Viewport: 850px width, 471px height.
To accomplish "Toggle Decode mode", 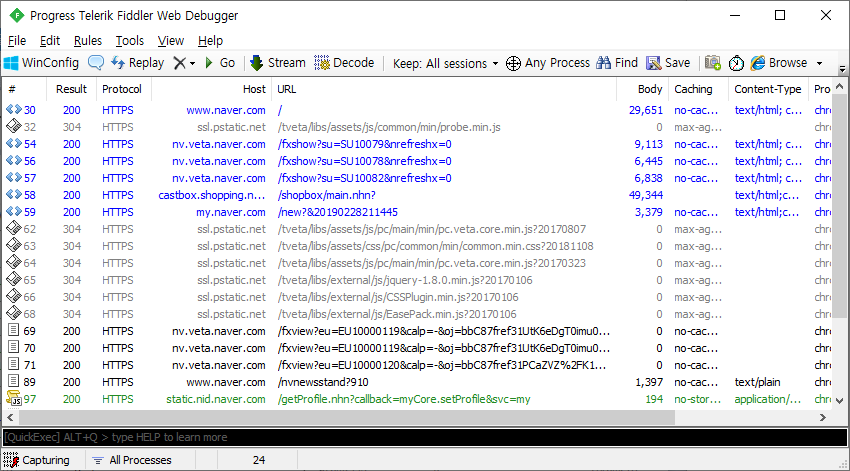I will click(344, 63).
